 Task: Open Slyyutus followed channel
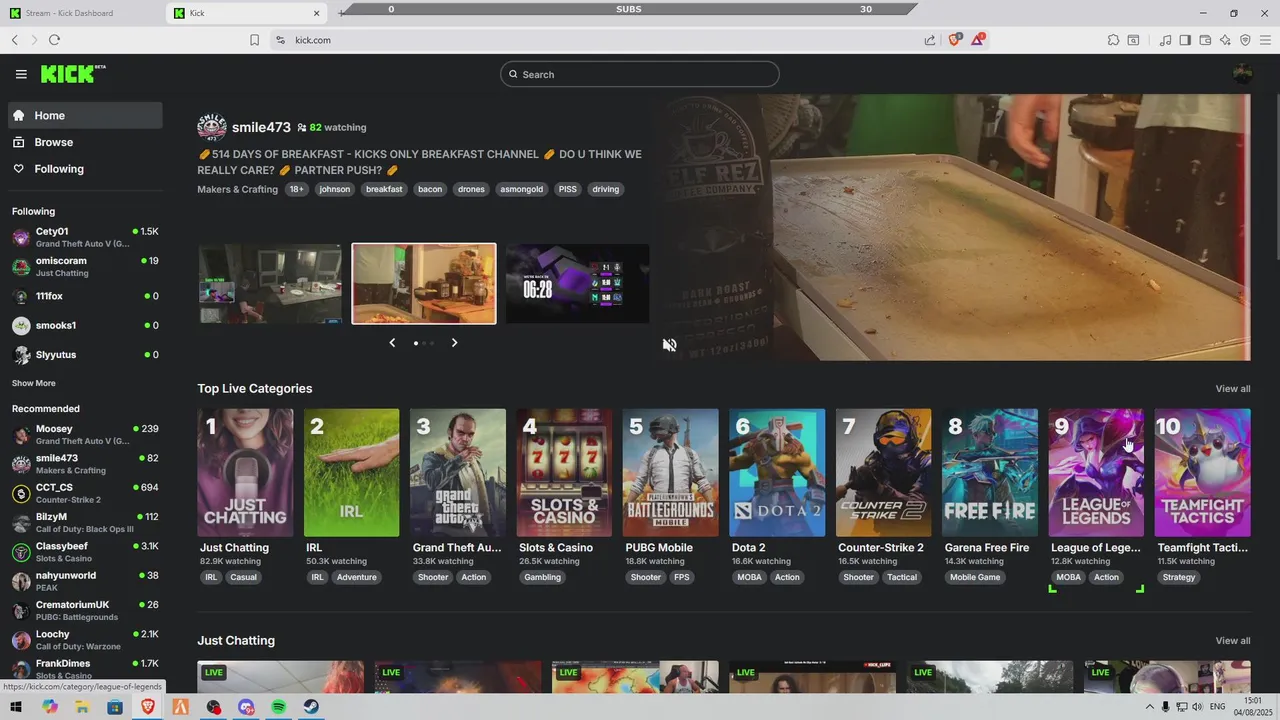click(86, 355)
